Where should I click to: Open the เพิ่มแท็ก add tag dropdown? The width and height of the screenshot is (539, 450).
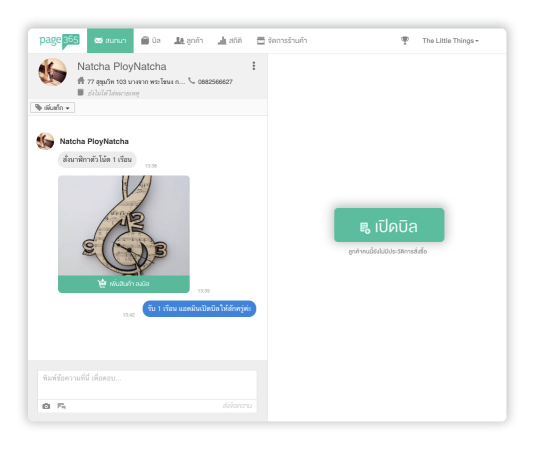click(x=53, y=108)
